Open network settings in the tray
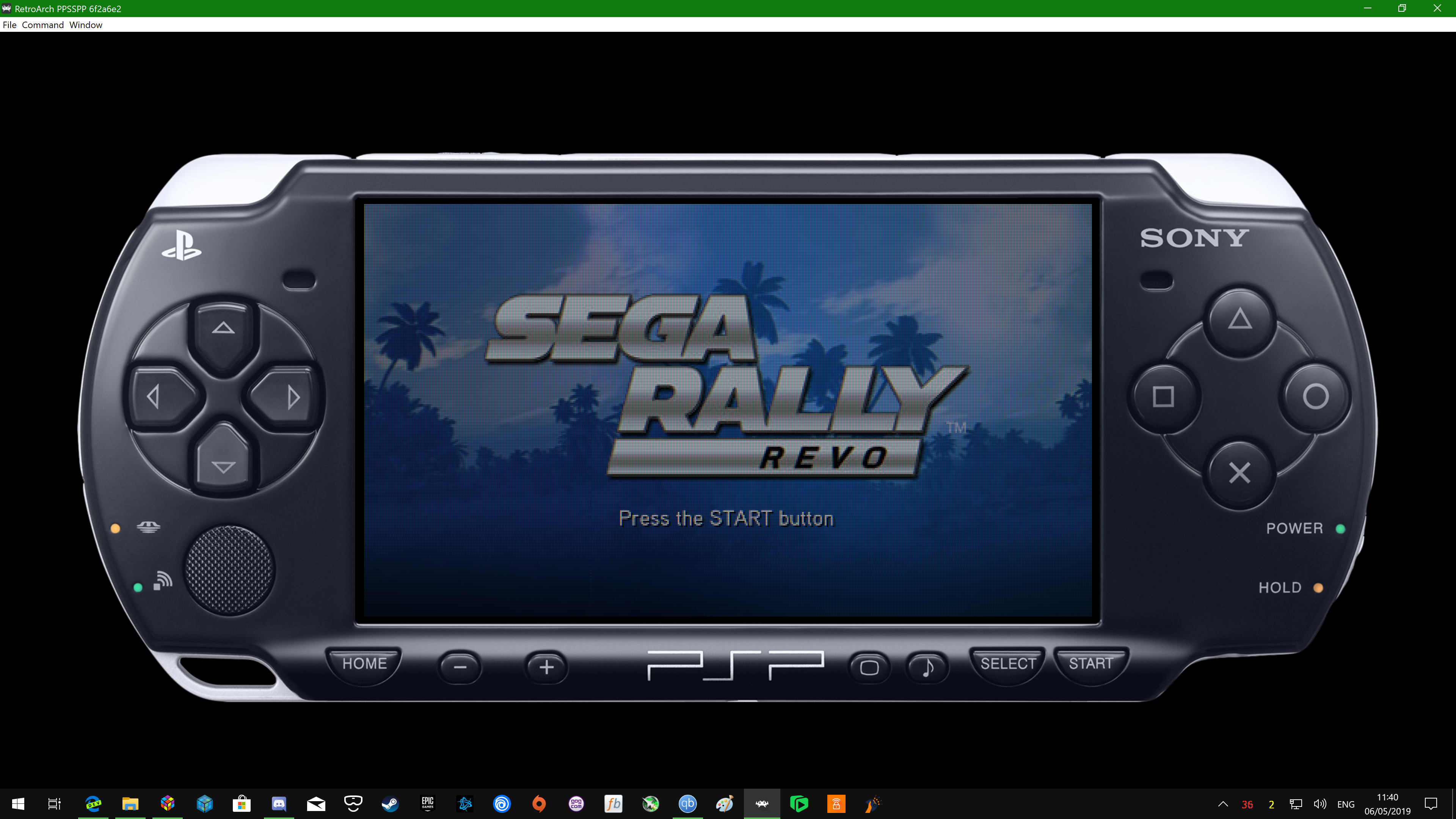 [x=1296, y=804]
